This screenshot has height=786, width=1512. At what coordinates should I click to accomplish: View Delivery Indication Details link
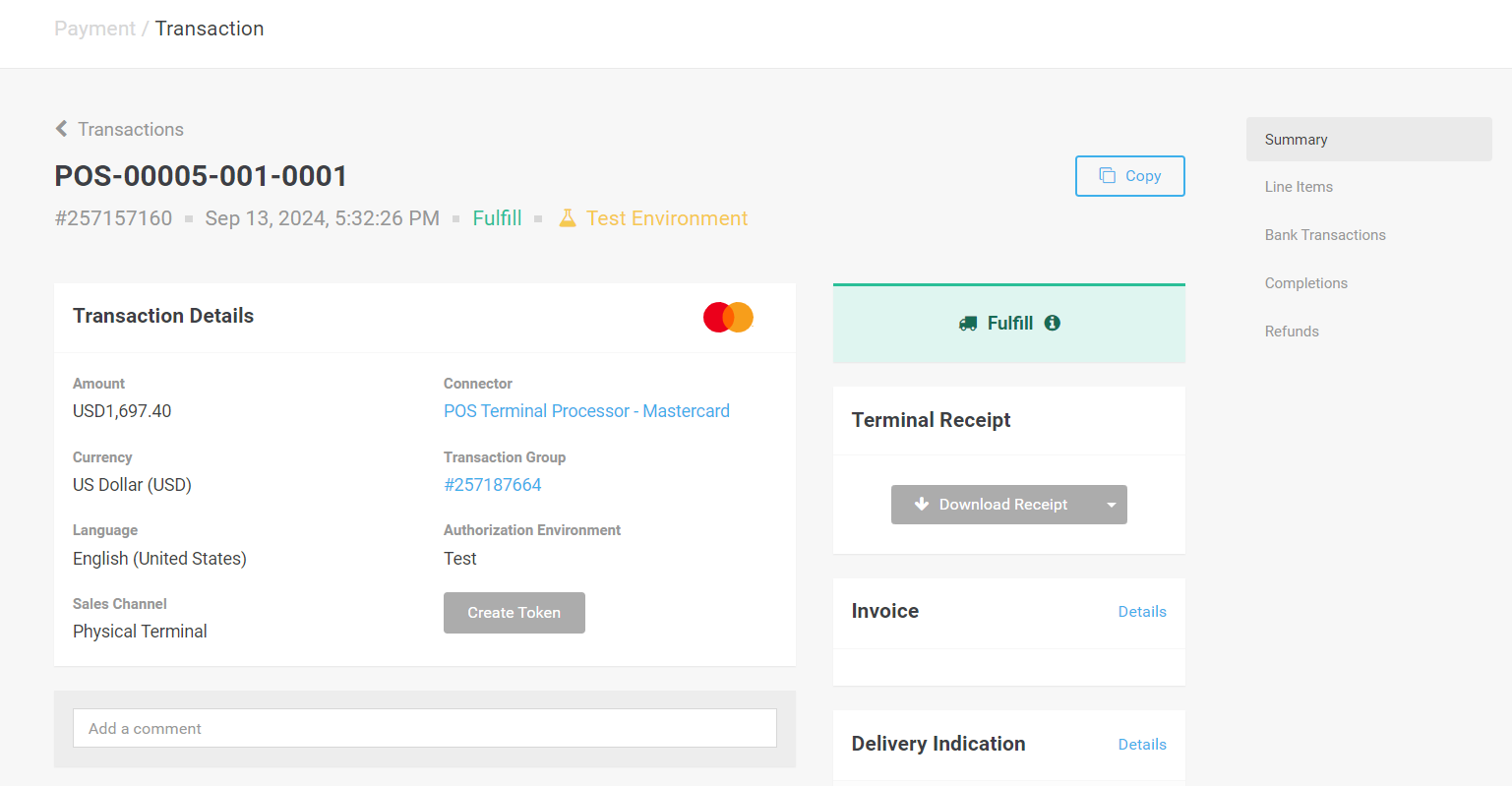click(1141, 745)
